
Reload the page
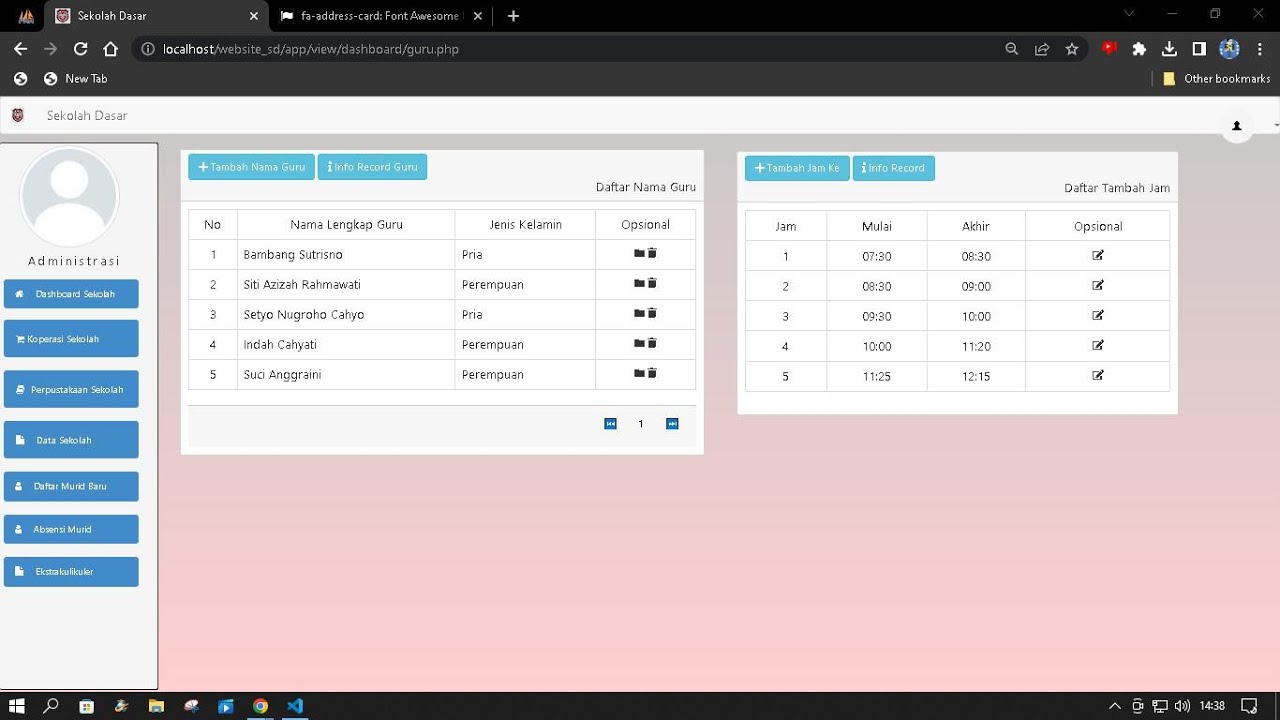click(x=80, y=49)
